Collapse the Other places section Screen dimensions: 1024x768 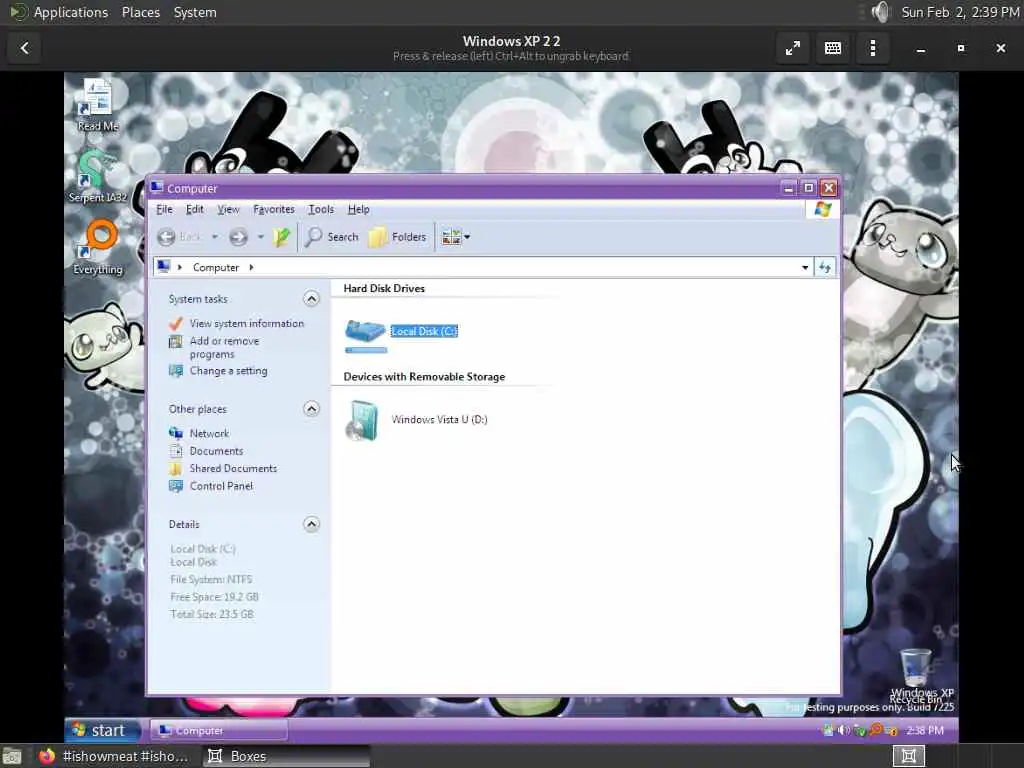[312, 409]
